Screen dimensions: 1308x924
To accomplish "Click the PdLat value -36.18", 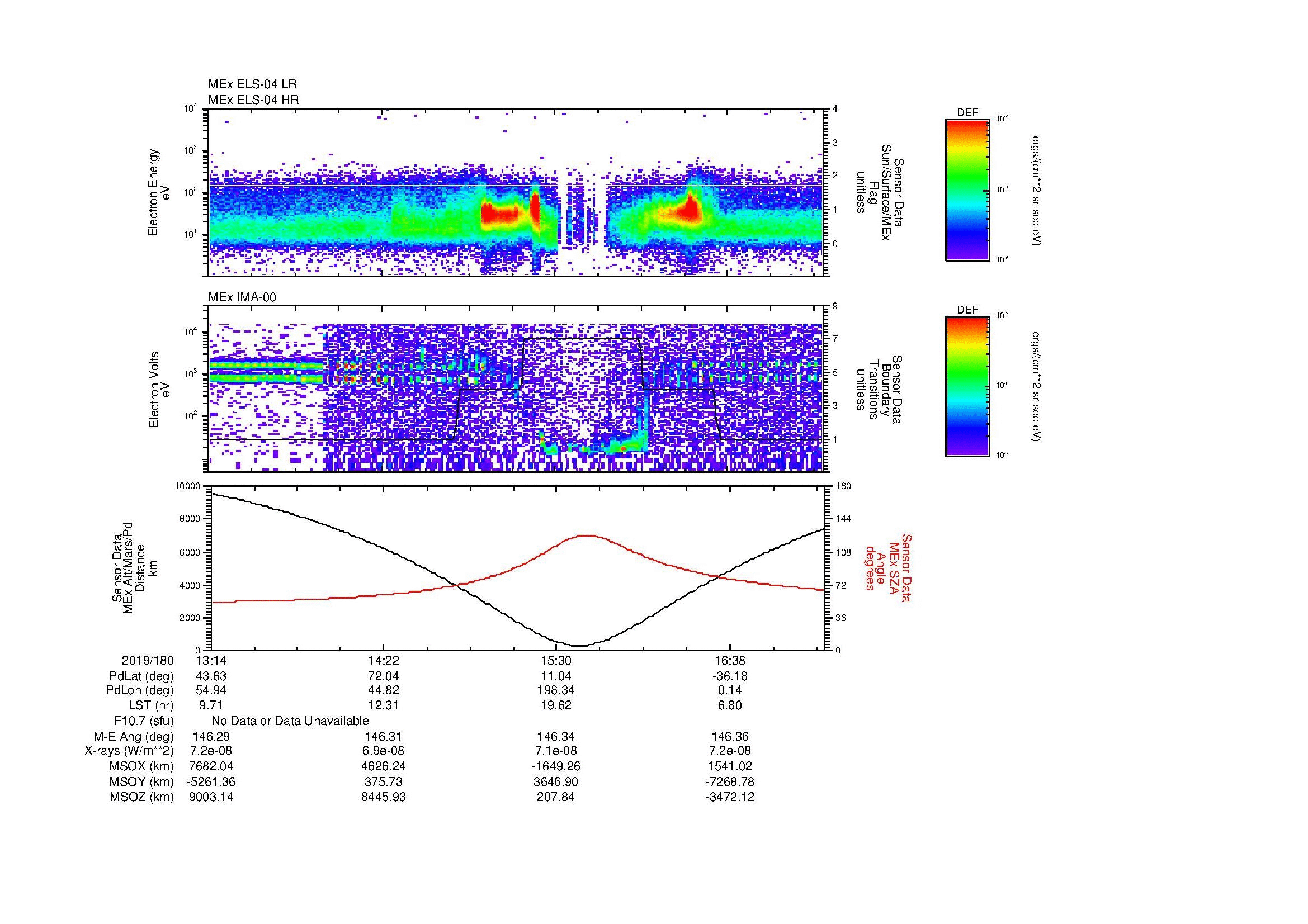I will 729,676.
